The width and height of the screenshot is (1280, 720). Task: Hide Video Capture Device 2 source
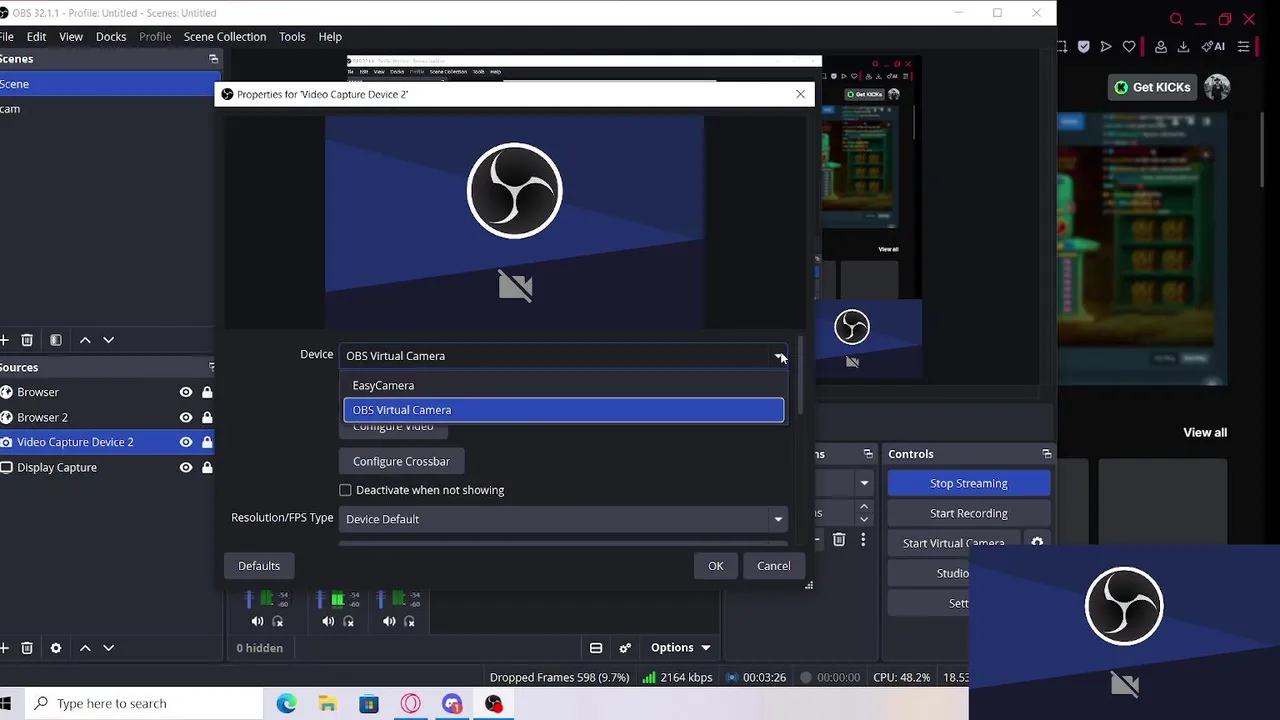pyautogui.click(x=186, y=442)
